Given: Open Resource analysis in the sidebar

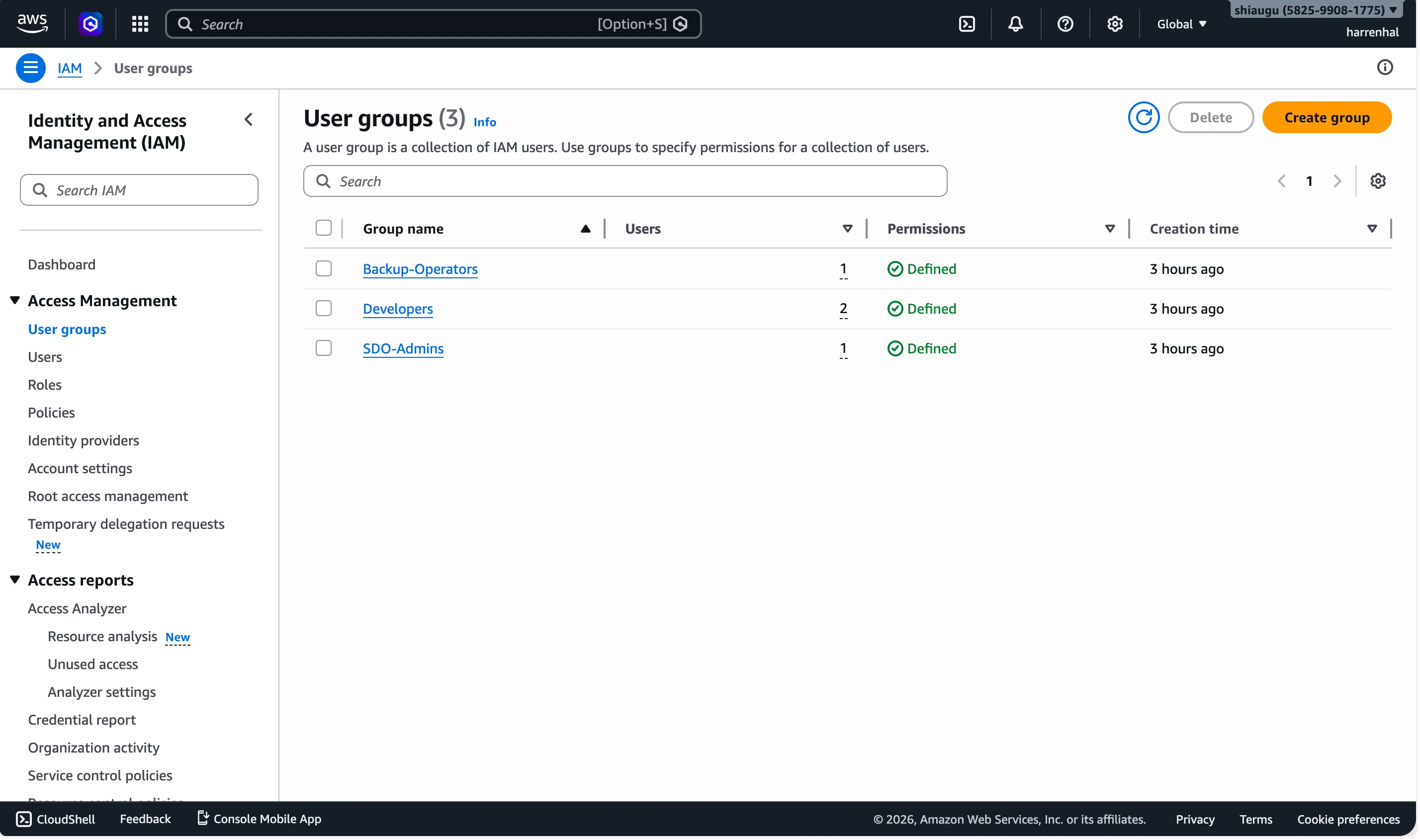Looking at the screenshot, I should click(x=102, y=636).
